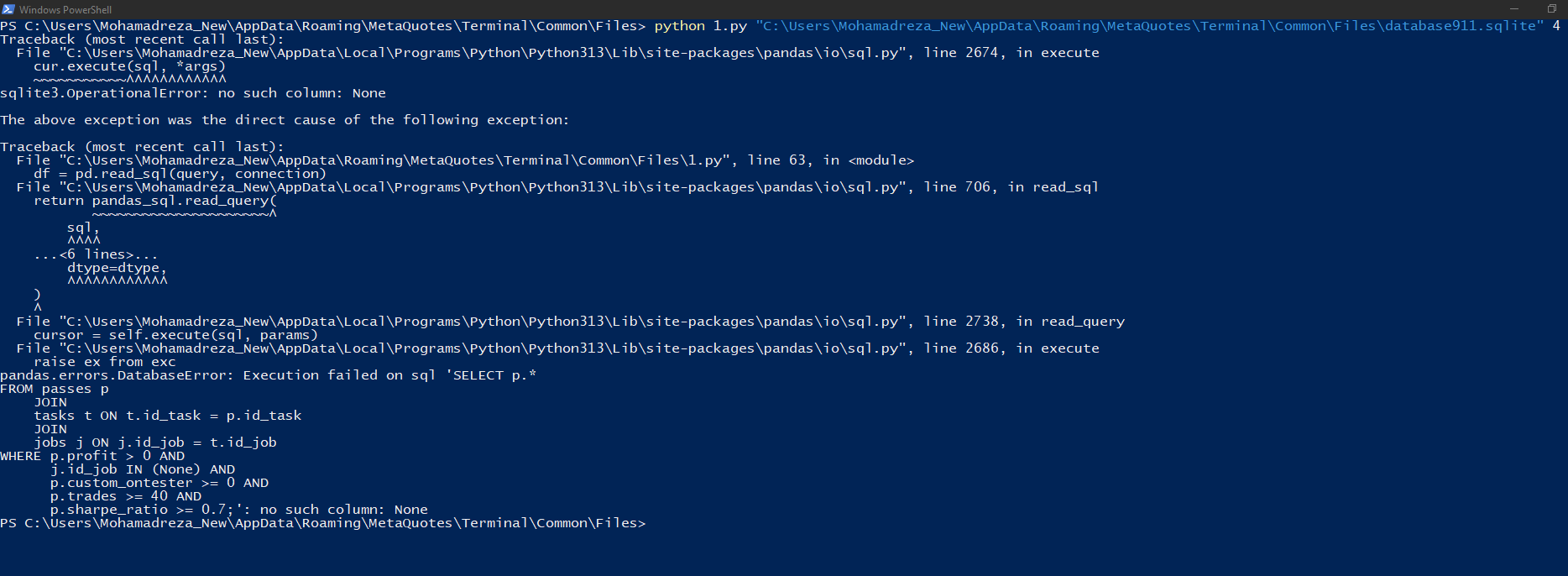The image size is (1568, 576).
Task: Click the bottom PS command prompt line
Action: (323, 523)
